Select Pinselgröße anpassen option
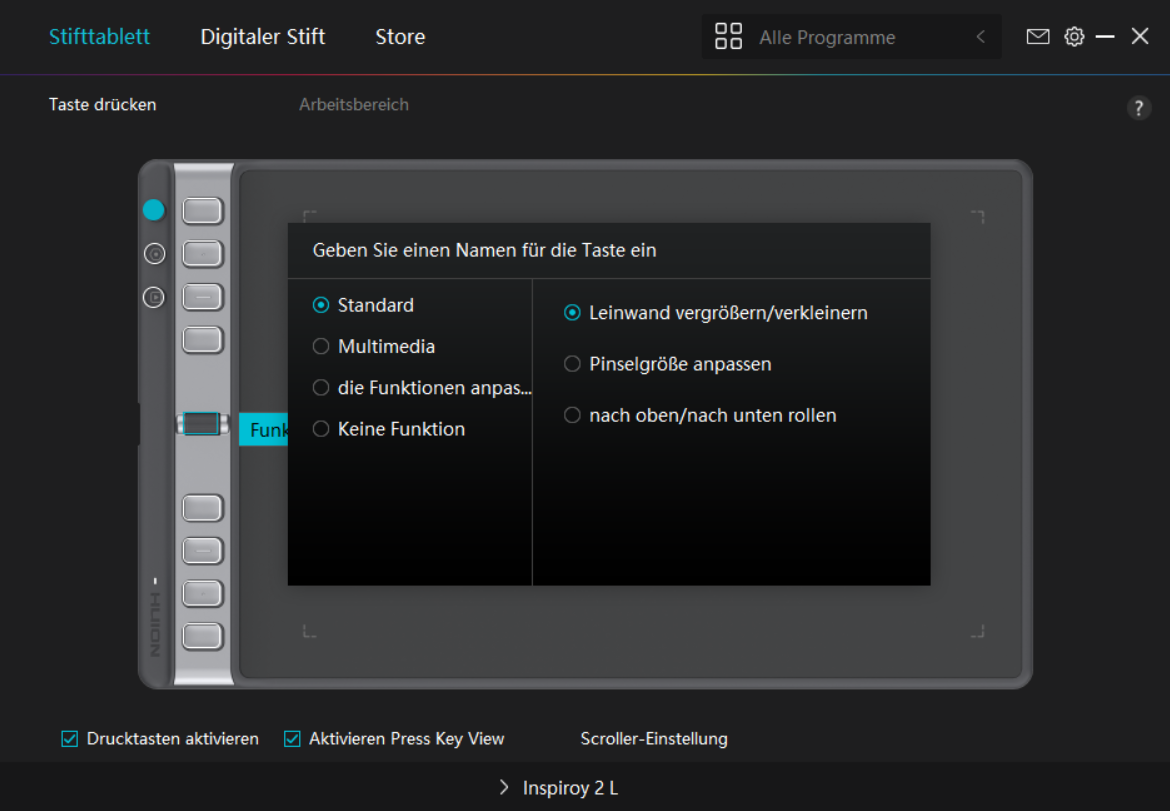The height and width of the screenshot is (811, 1170). [x=572, y=364]
